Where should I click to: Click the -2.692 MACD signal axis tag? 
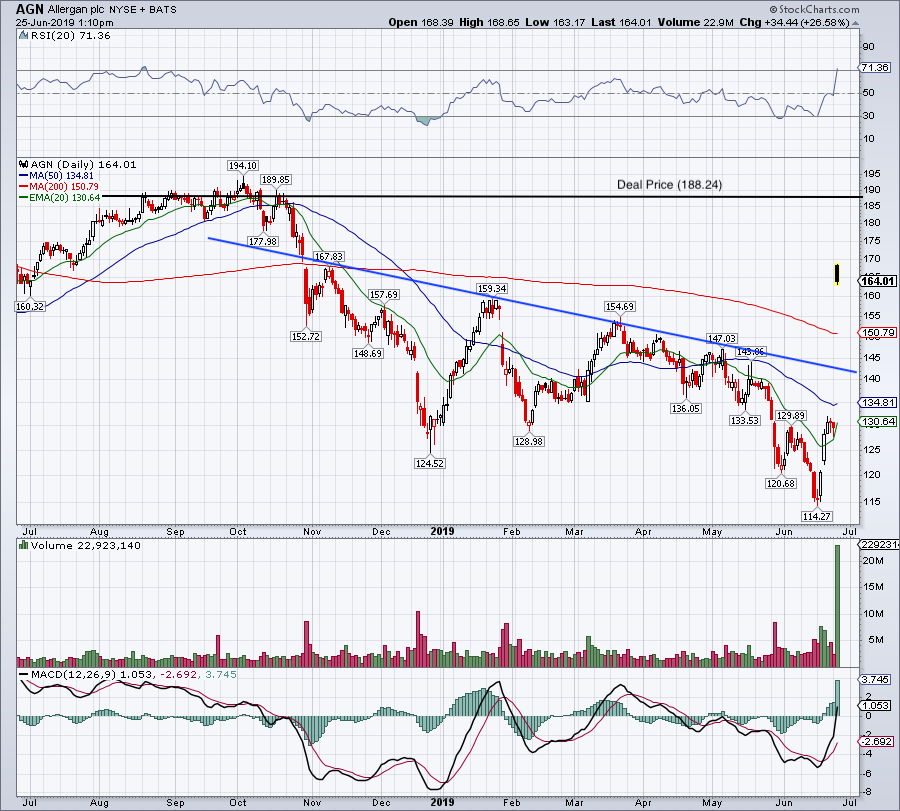pos(876,742)
